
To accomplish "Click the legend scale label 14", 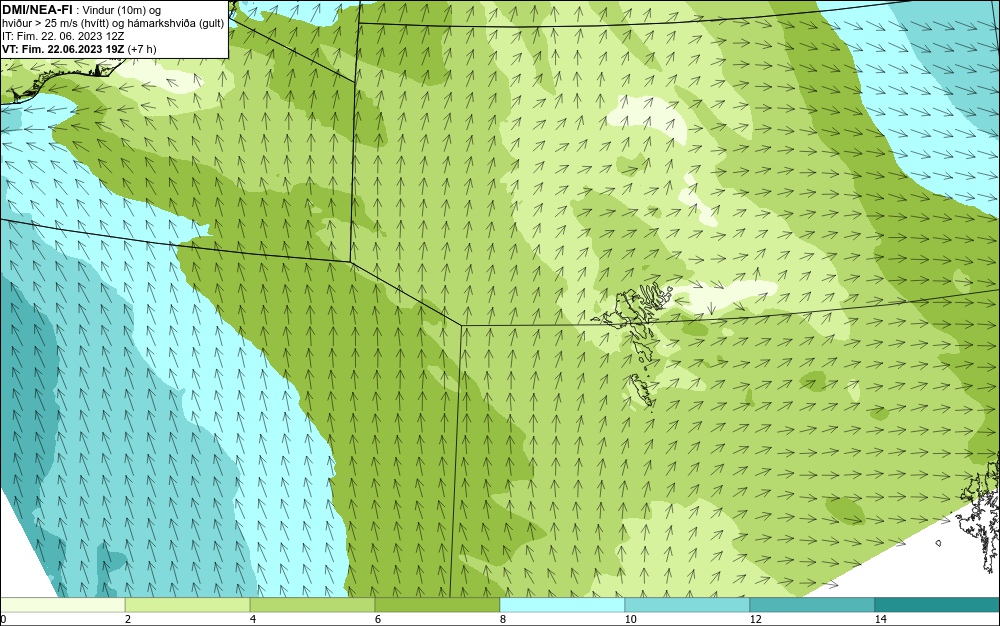I will pos(880,619).
